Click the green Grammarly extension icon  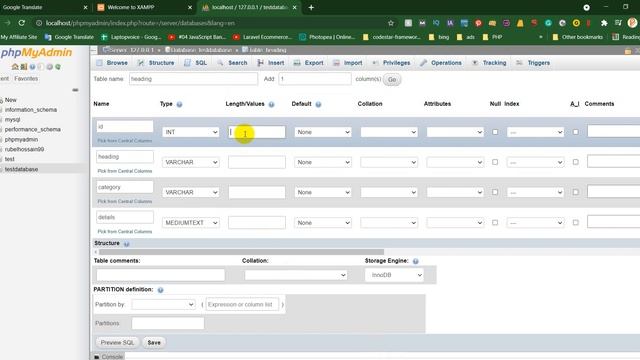(x=548, y=23)
